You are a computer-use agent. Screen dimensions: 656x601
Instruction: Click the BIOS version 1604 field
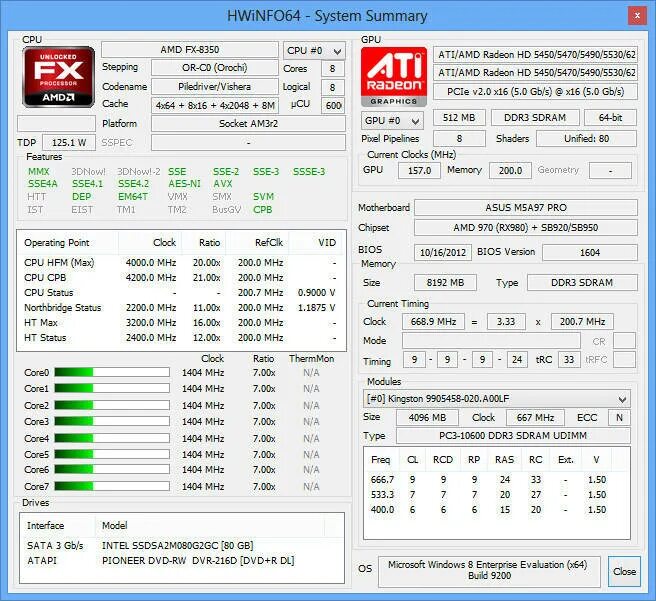[590, 253]
